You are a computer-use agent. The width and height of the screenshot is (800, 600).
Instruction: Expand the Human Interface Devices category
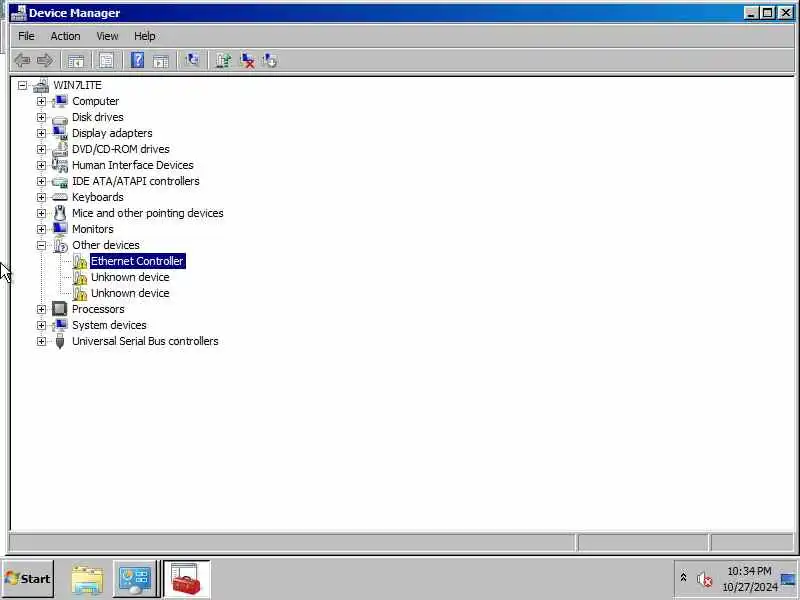[x=41, y=165]
